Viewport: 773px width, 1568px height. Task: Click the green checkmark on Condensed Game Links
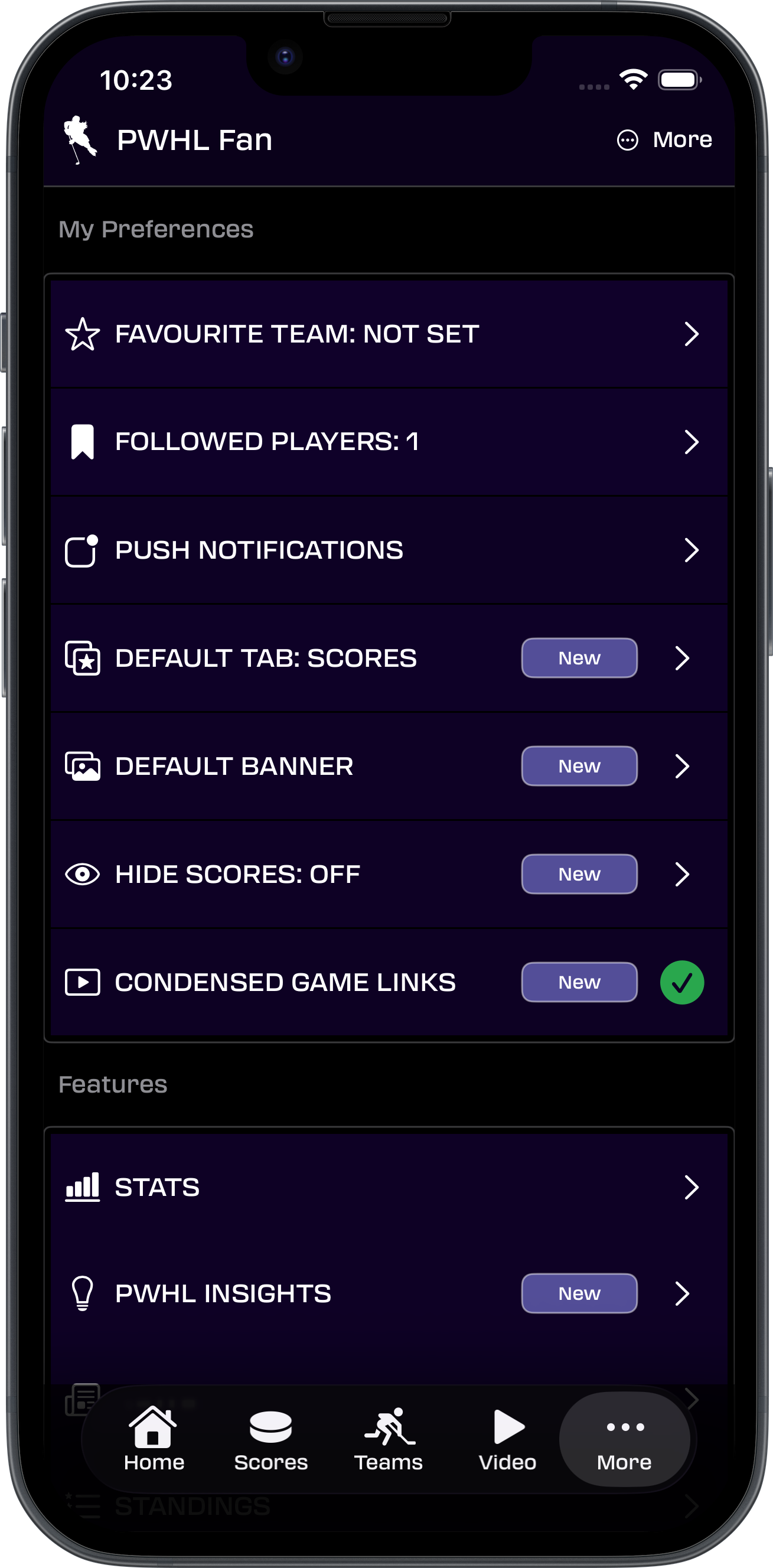[683, 981]
